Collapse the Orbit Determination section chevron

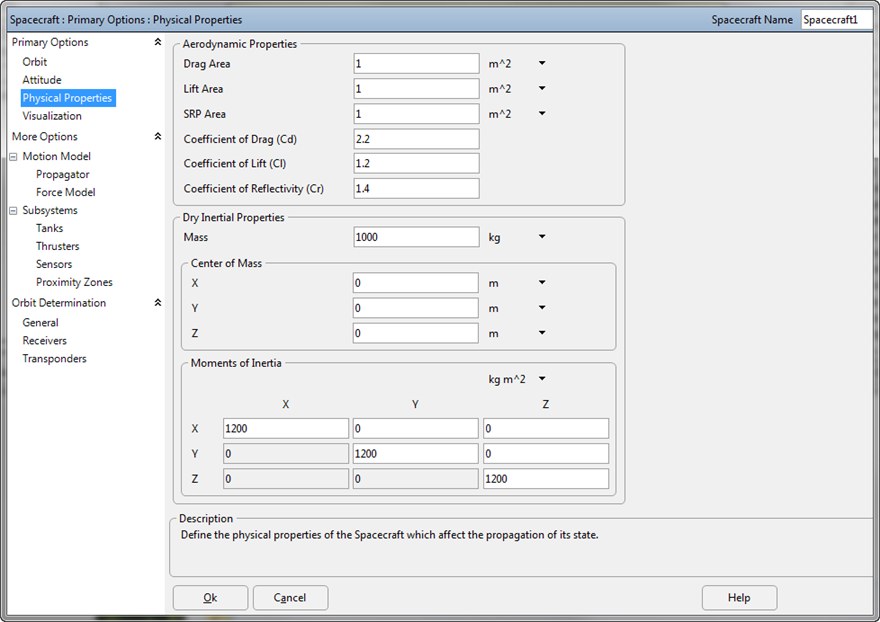tap(158, 303)
